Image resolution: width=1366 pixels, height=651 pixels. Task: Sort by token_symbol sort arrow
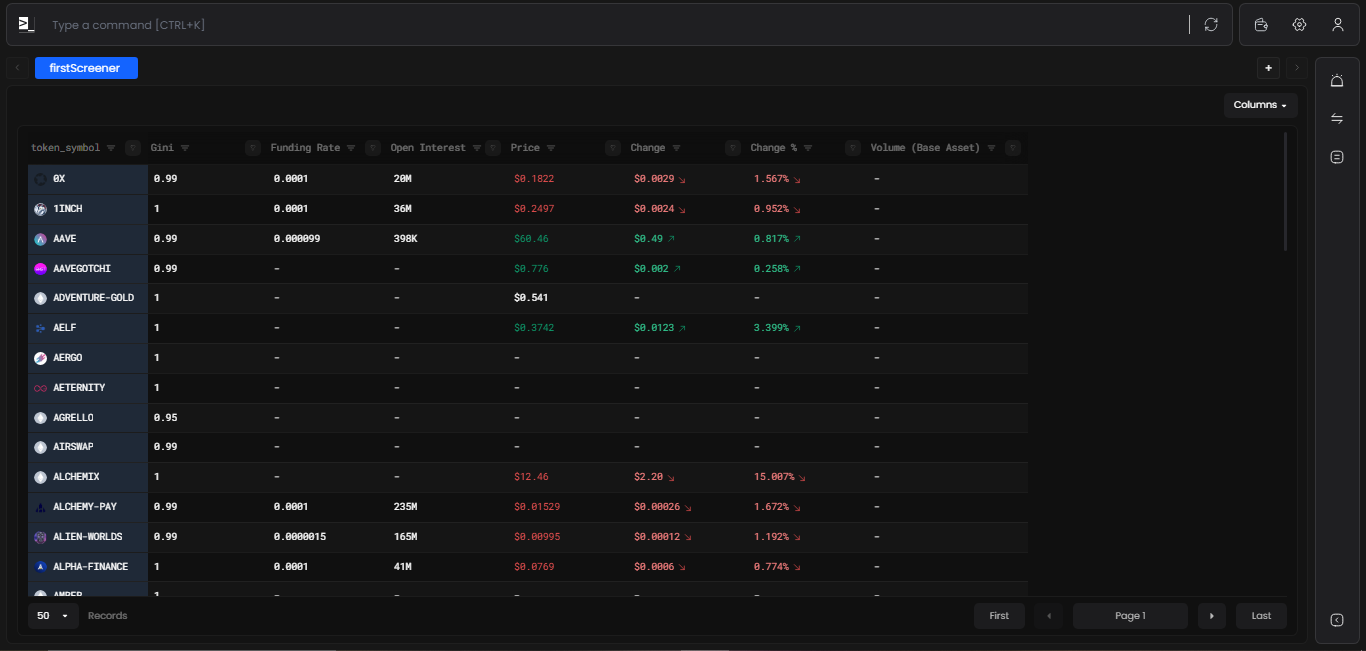111,148
